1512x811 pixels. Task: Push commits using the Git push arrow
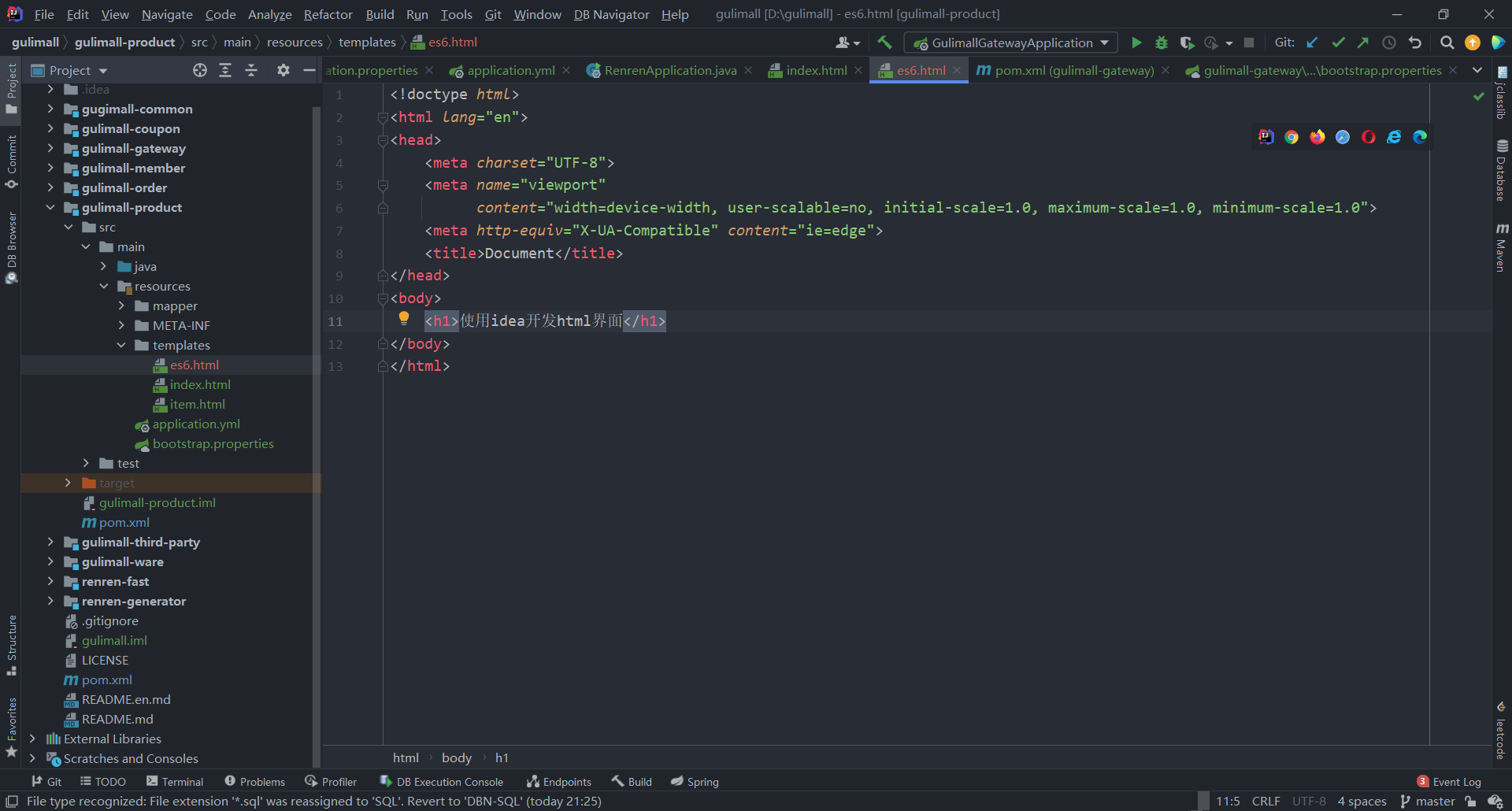click(1363, 43)
